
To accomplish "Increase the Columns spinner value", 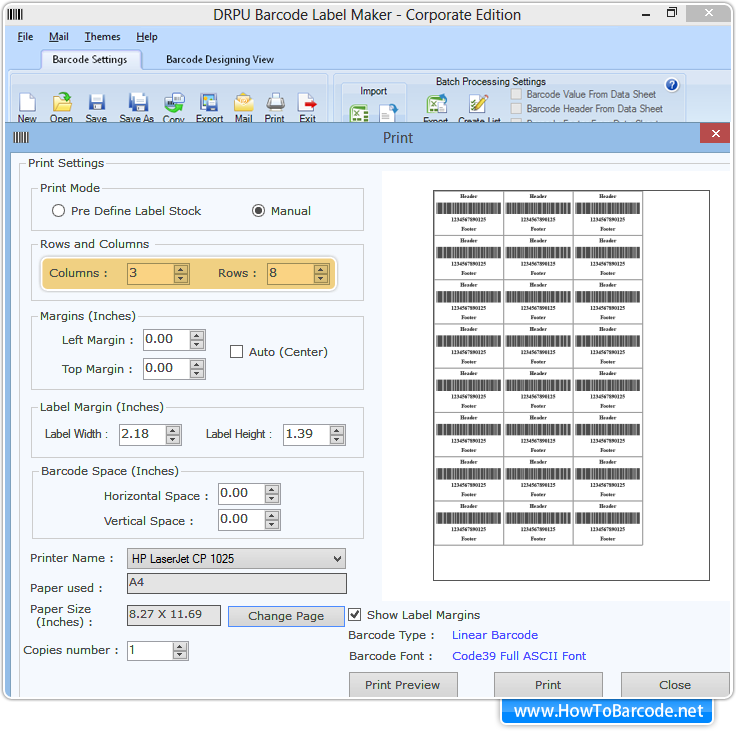I will point(181,269).
